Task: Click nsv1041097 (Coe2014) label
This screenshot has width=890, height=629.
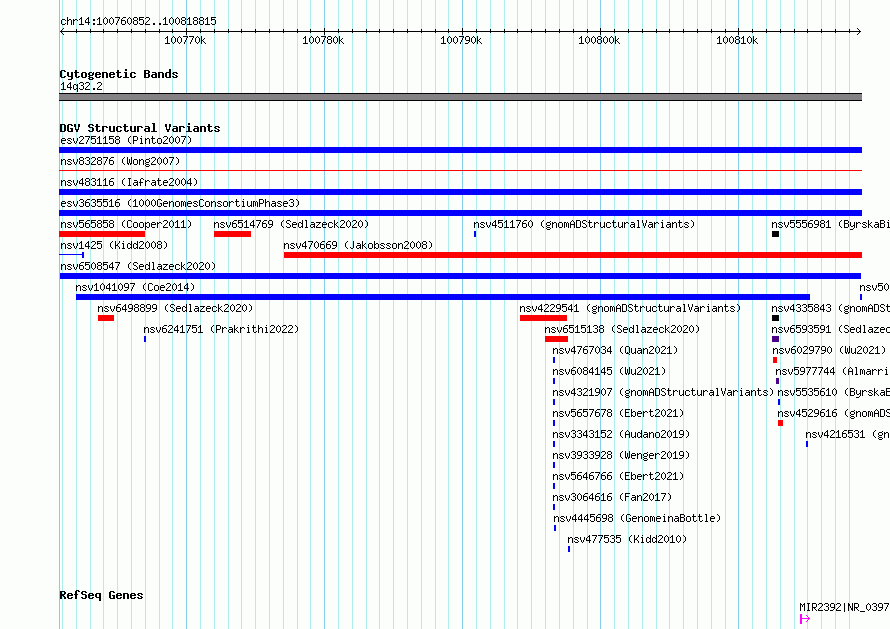Action: pyautogui.click(x=135, y=287)
